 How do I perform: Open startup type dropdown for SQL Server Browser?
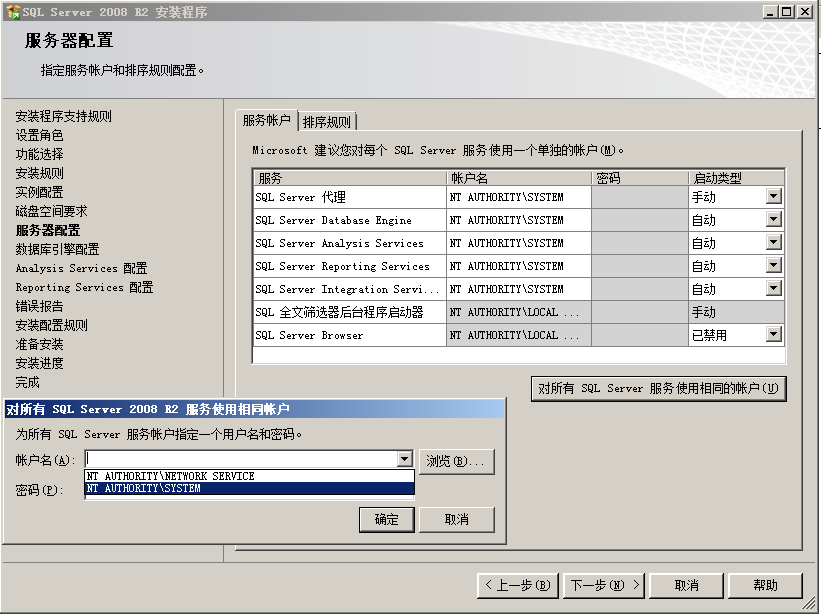tap(773, 334)
